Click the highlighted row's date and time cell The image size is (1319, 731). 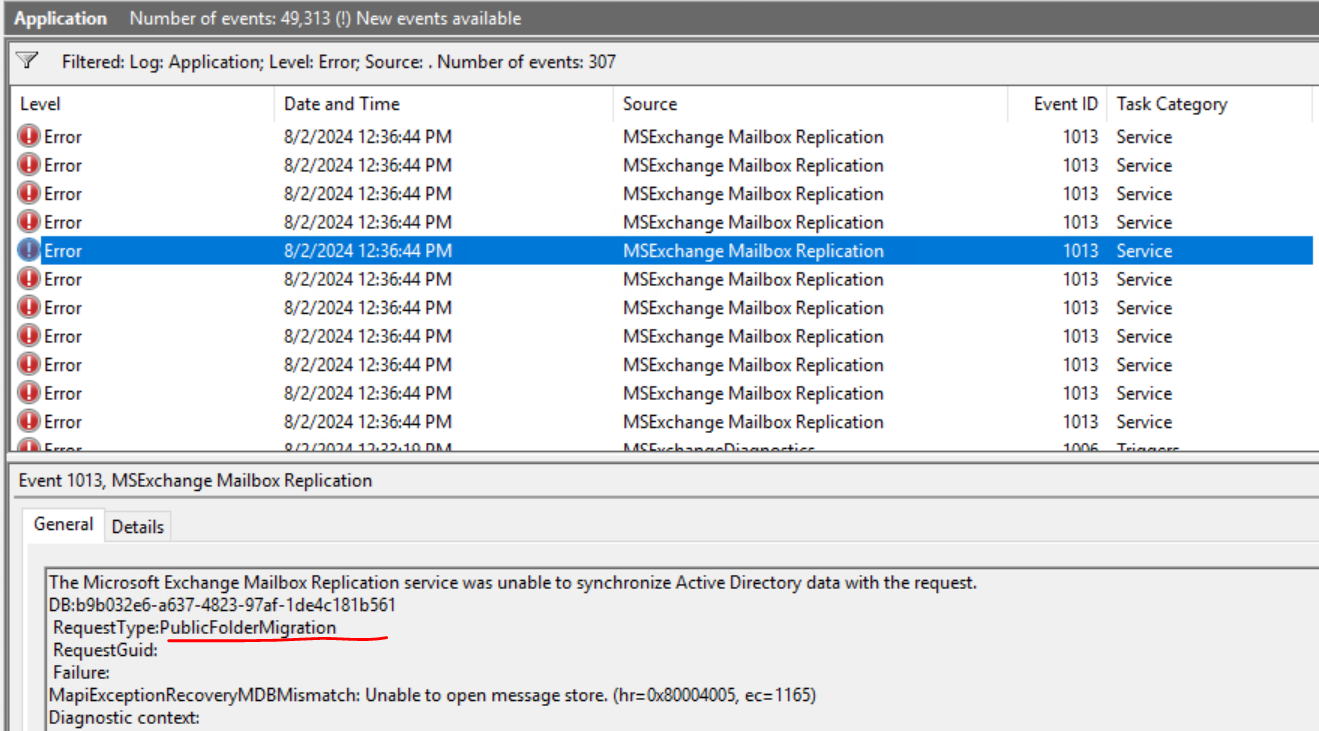click(368, 251)
